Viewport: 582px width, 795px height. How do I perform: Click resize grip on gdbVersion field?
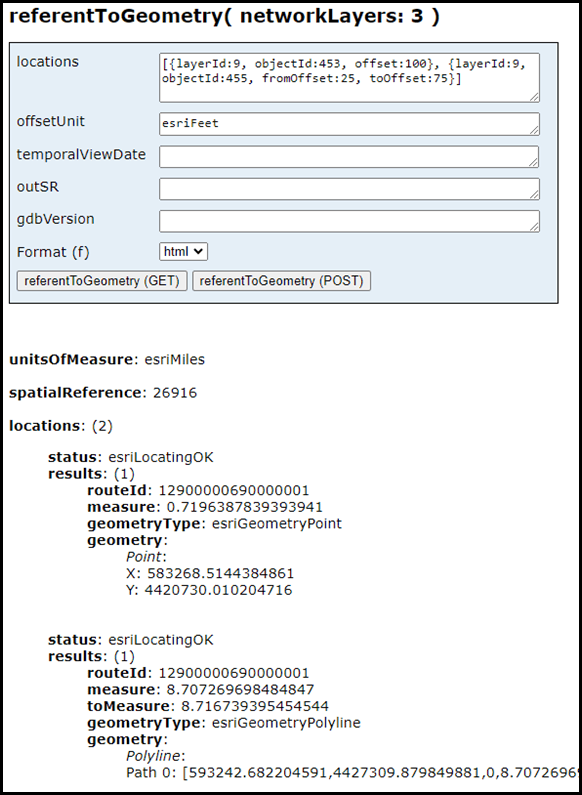[534, 228]
